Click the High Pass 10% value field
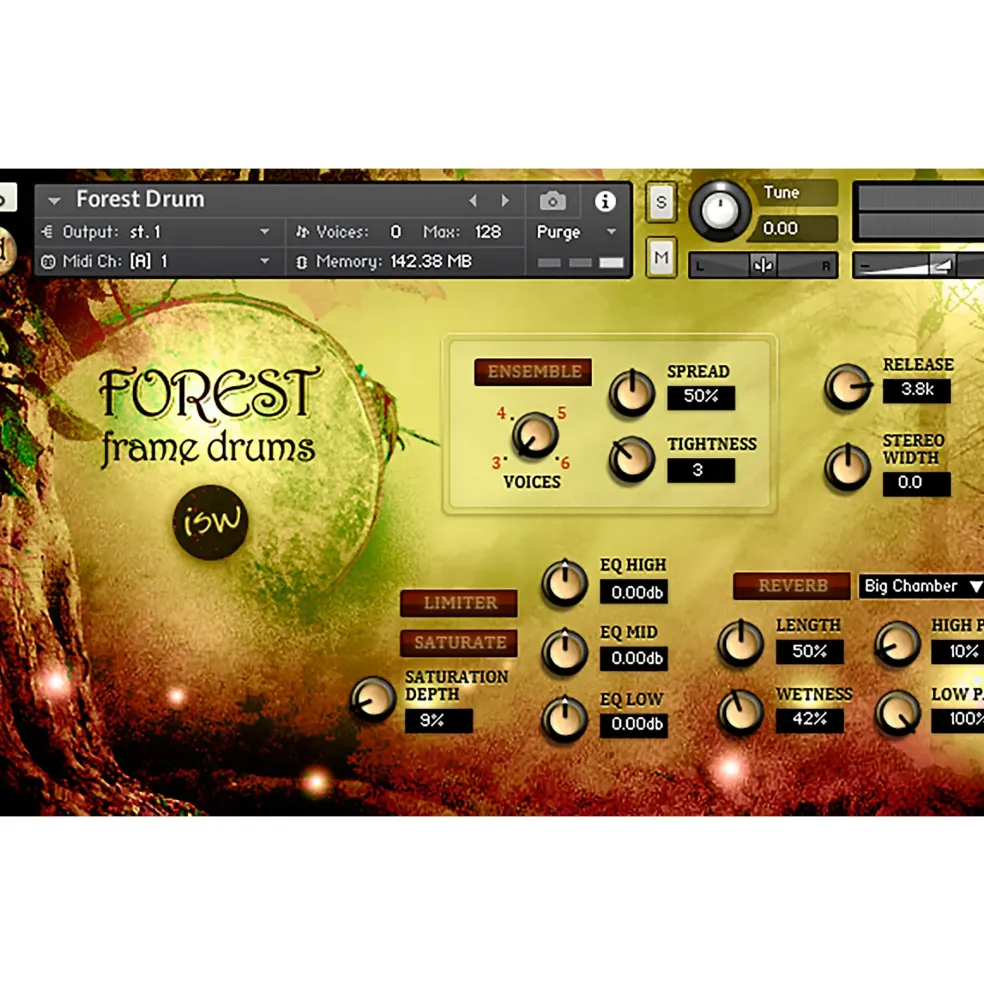This screenshot has width=984, height=985. 958,651
